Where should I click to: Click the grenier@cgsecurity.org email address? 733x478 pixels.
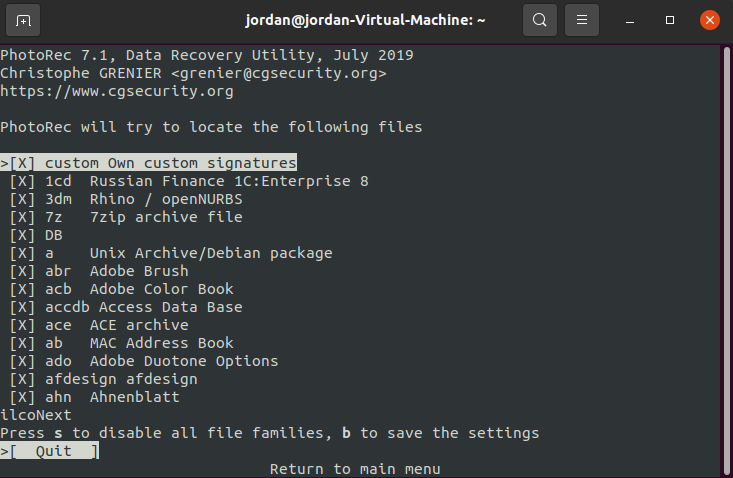point(279,73)
